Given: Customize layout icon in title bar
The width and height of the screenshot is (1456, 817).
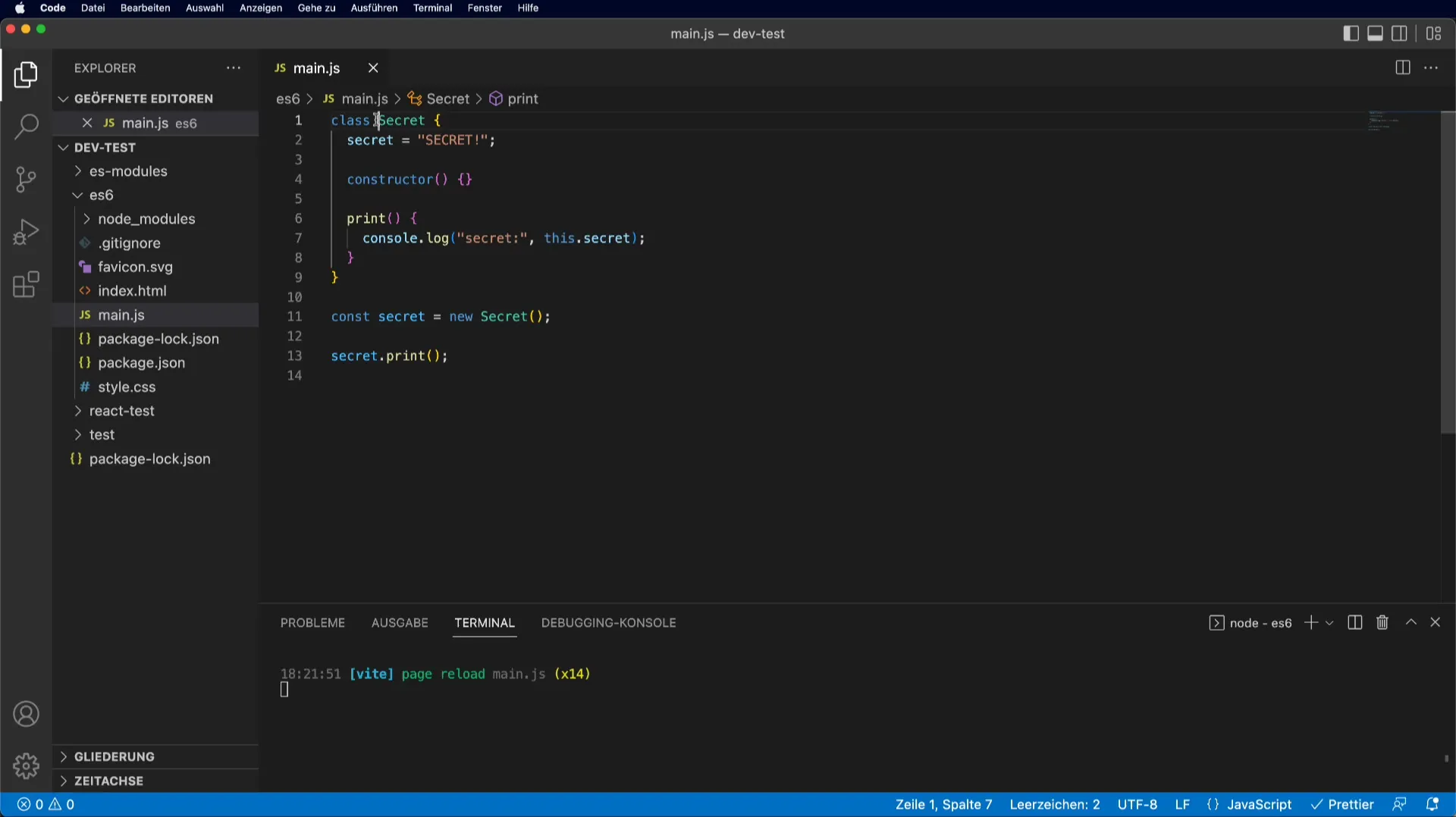Looking at the screenshot, I should [x=1433, y=33].
